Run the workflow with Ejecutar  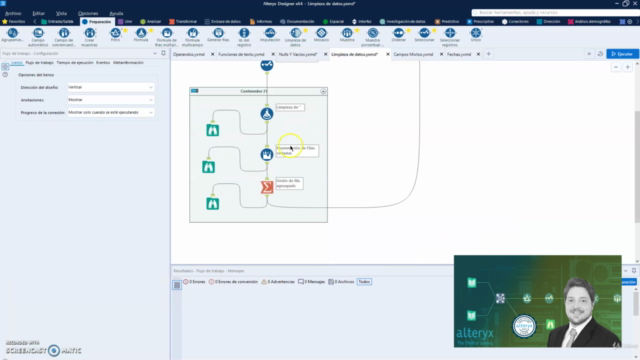point(622,54)
